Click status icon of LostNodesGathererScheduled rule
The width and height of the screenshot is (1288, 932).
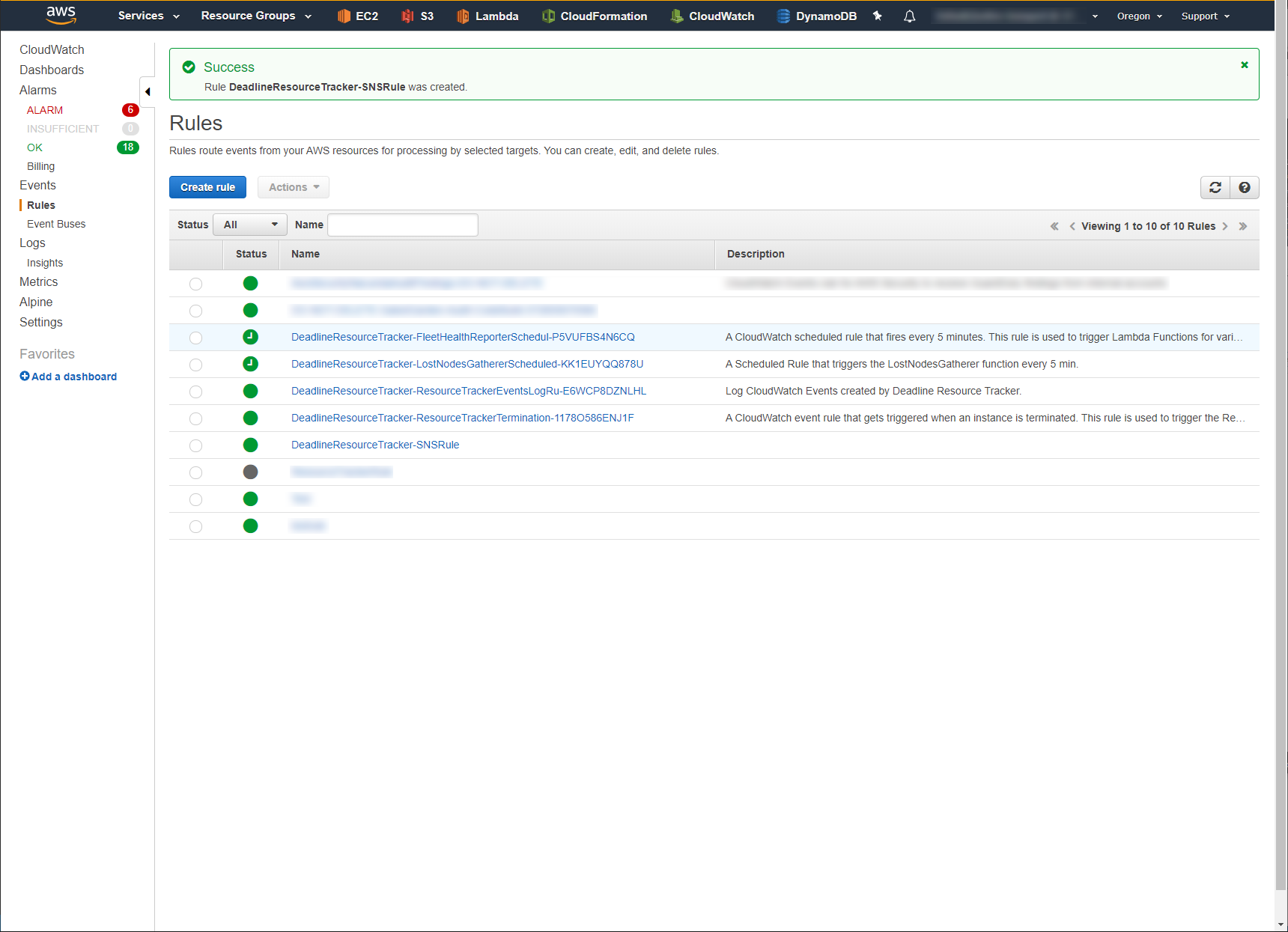[x=251, y=364]
